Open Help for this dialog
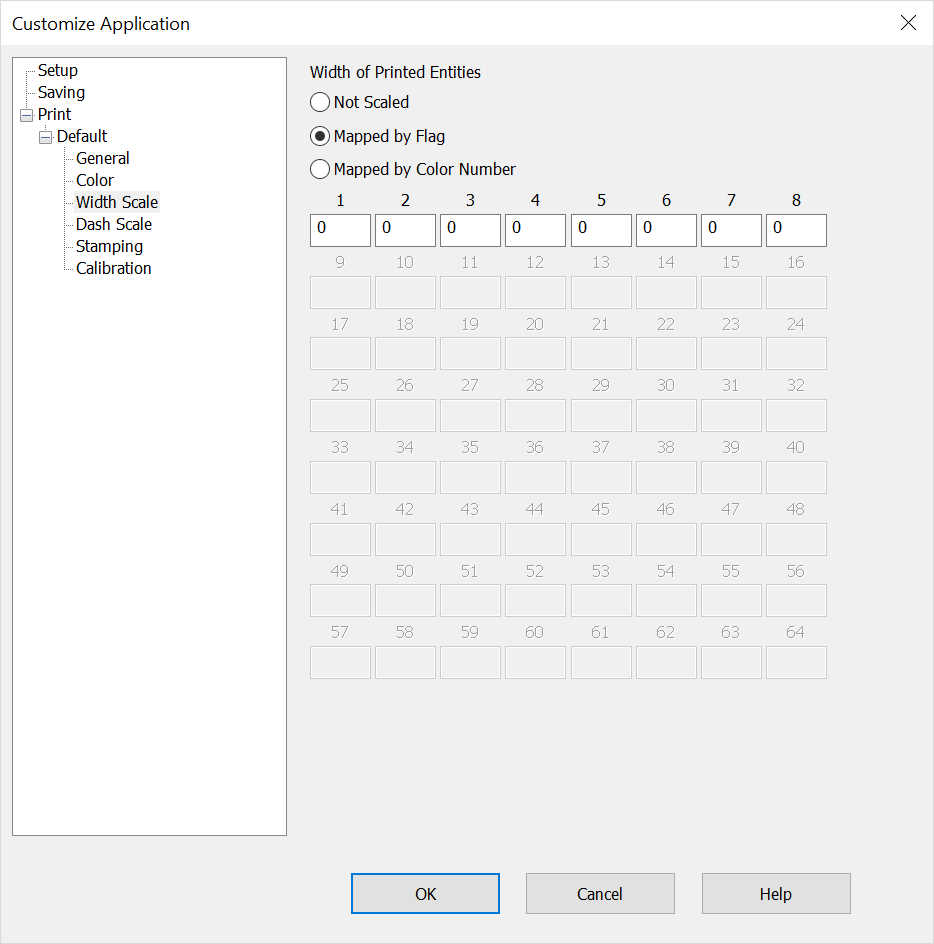934x944 pixels. point(776,893)
